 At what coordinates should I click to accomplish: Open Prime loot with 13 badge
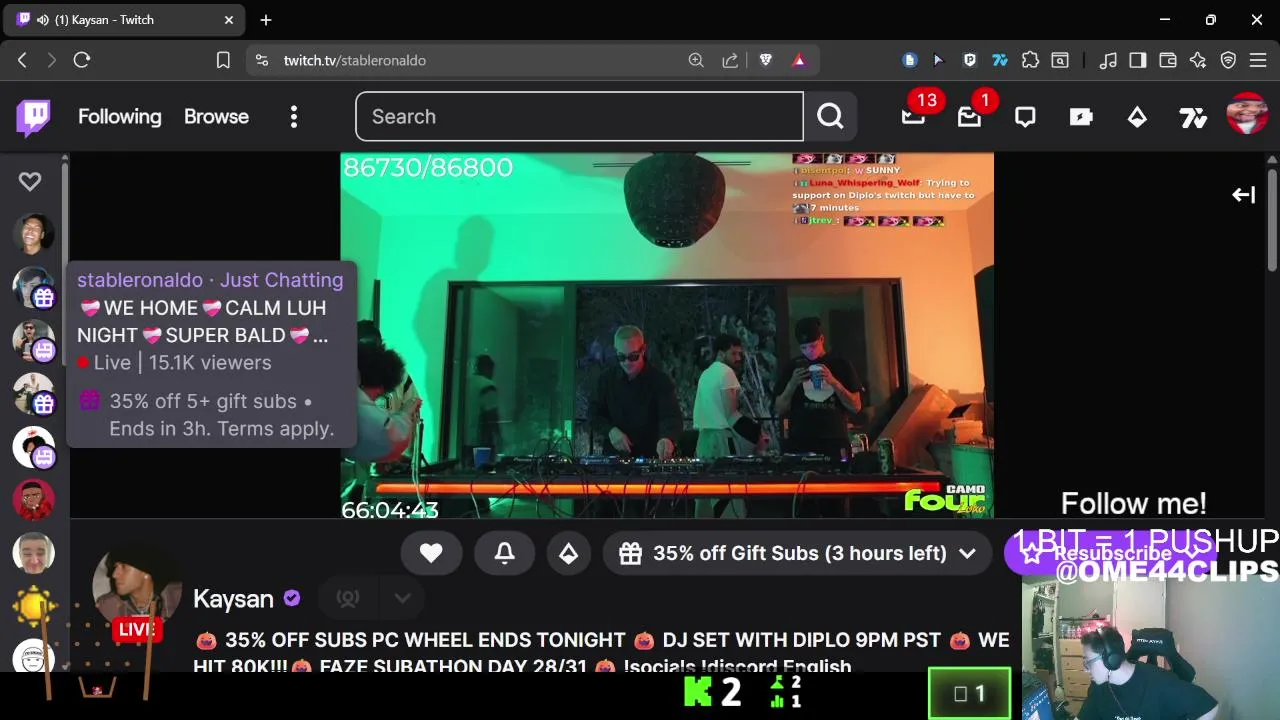(913, 117)
